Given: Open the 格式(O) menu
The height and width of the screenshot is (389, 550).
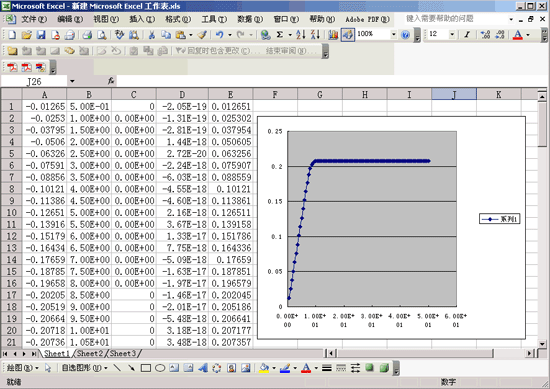Looking at the screenshot, I should tap(178, 19).
